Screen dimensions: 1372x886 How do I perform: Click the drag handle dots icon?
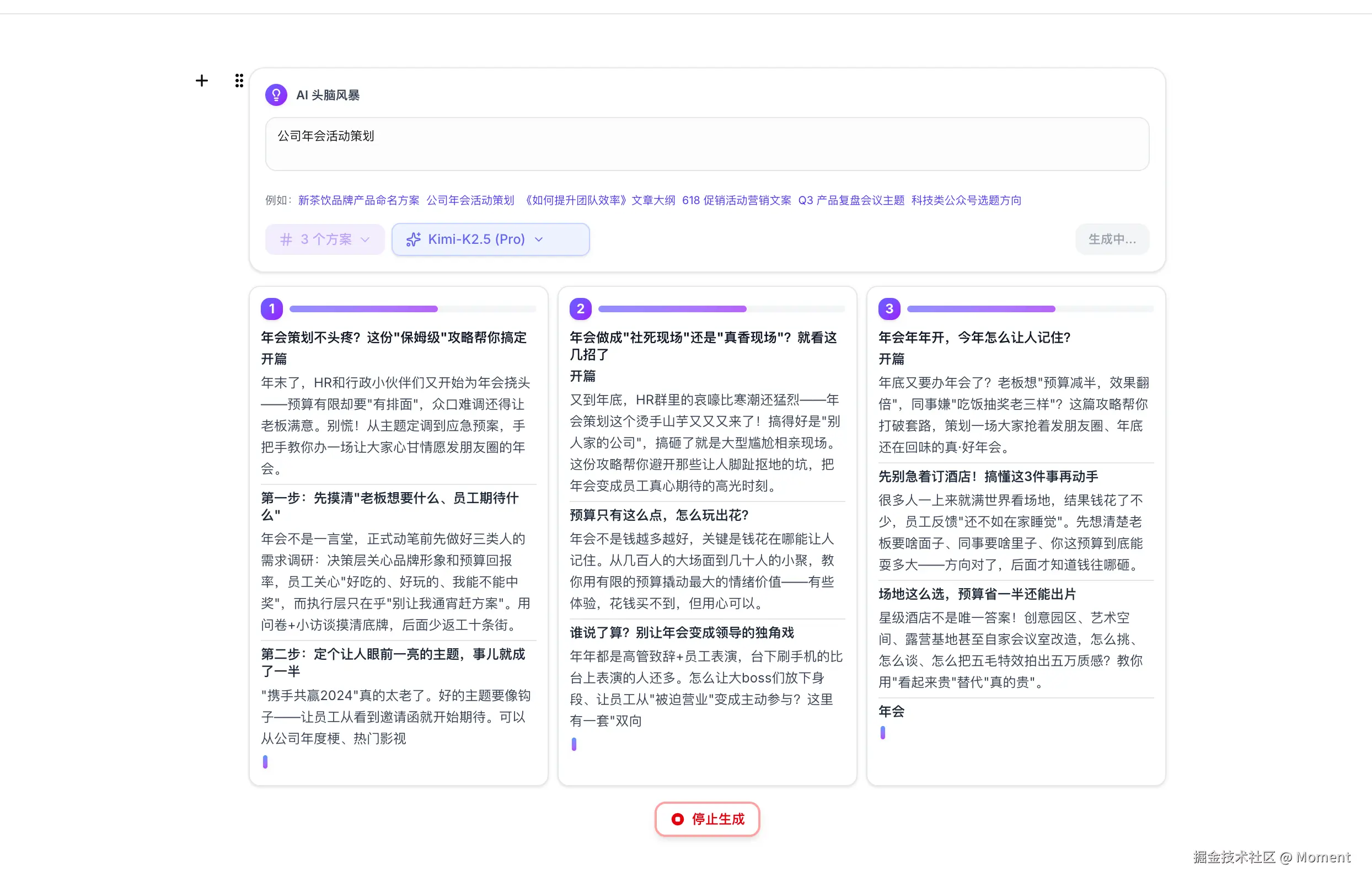point(239,81)
